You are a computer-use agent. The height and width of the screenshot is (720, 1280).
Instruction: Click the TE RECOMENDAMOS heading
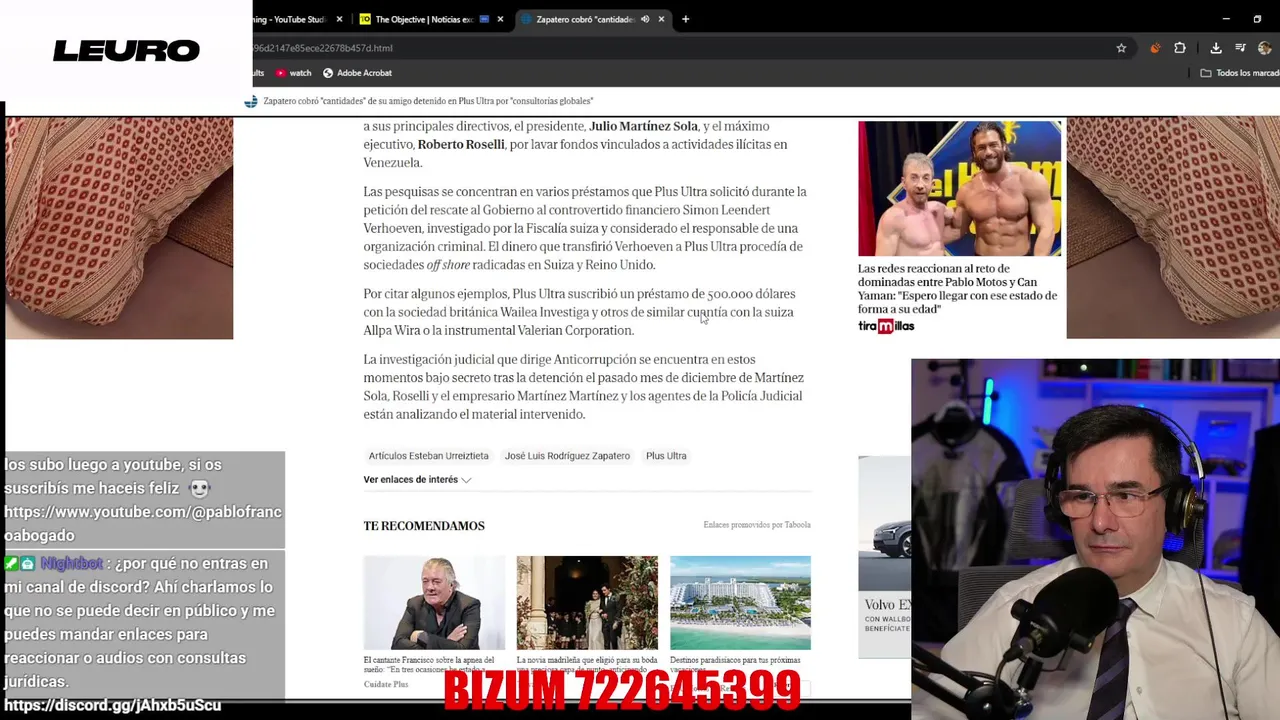pos(424,526)
